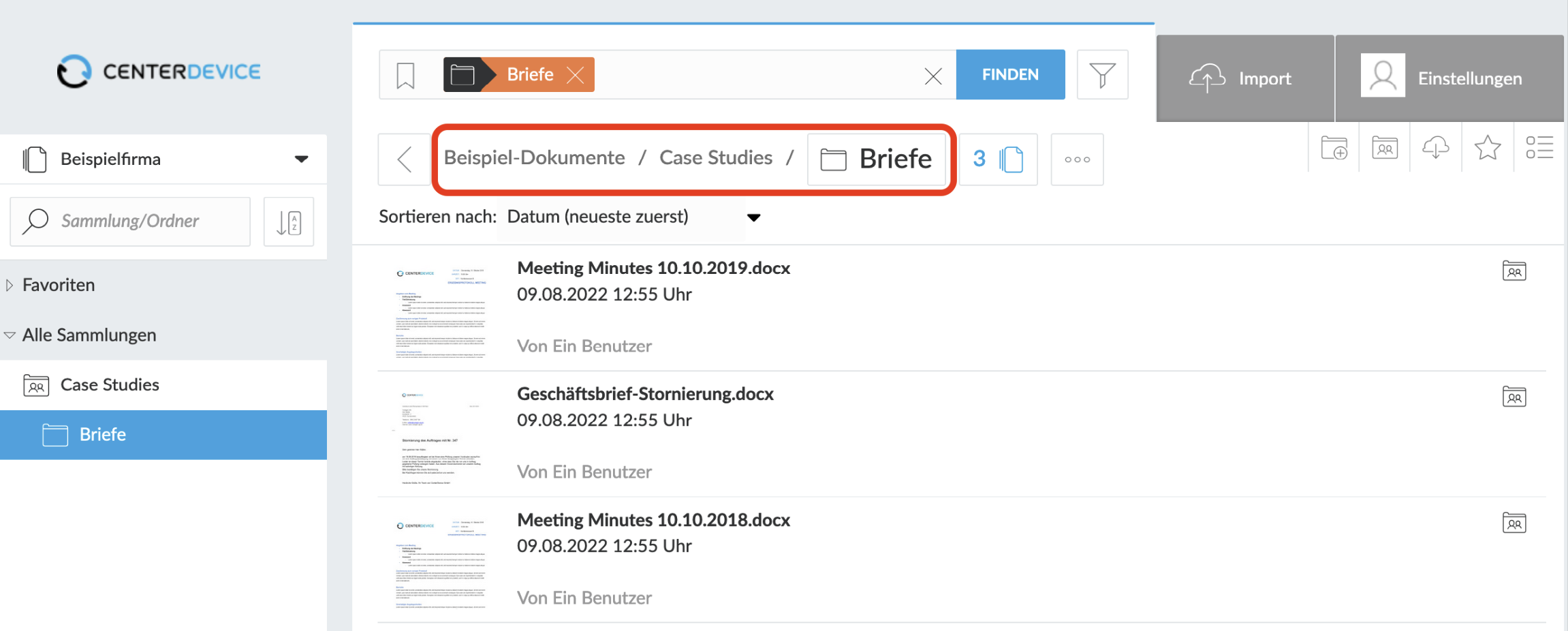
Task: Toggle alphabetical sort for collections
Action: point(289,222)
